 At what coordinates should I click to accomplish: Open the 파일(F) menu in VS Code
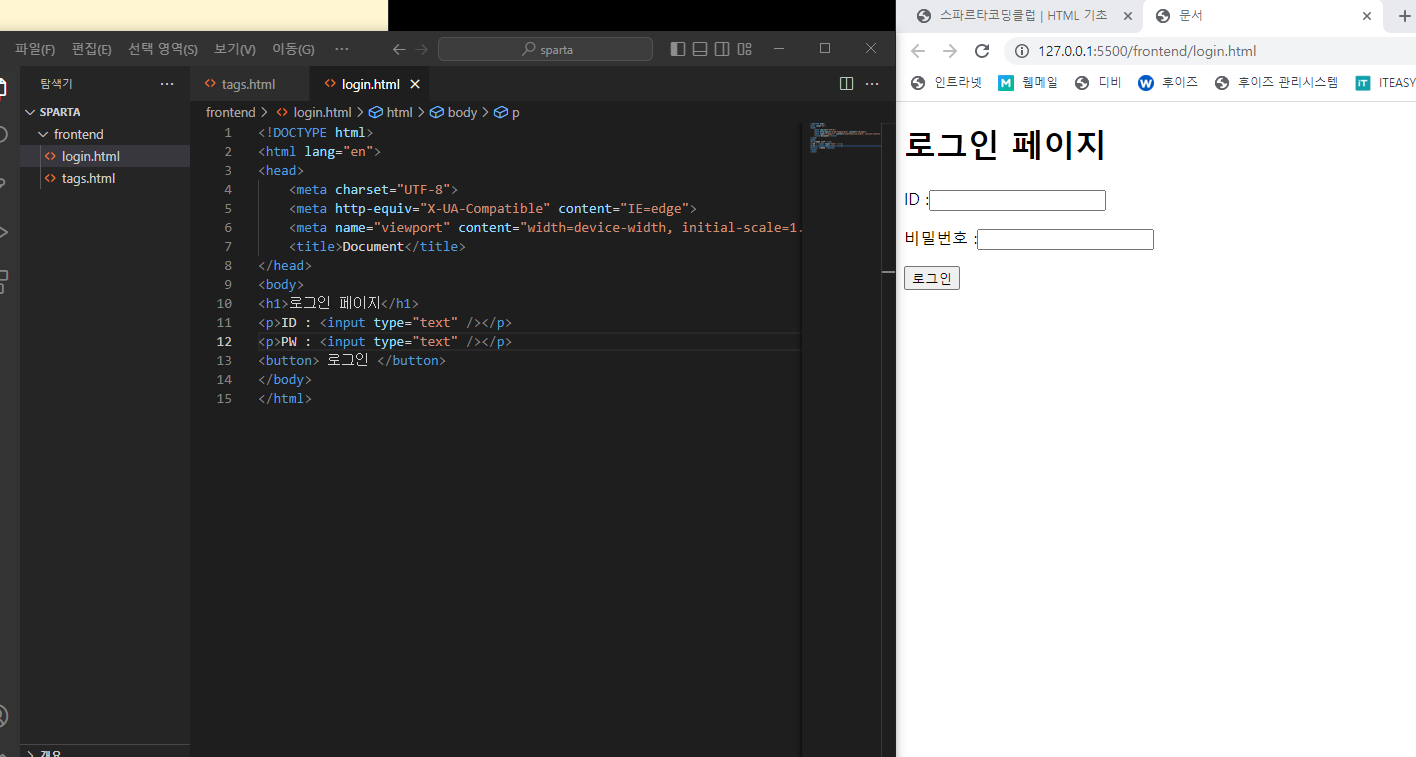(x=35, y=49)
